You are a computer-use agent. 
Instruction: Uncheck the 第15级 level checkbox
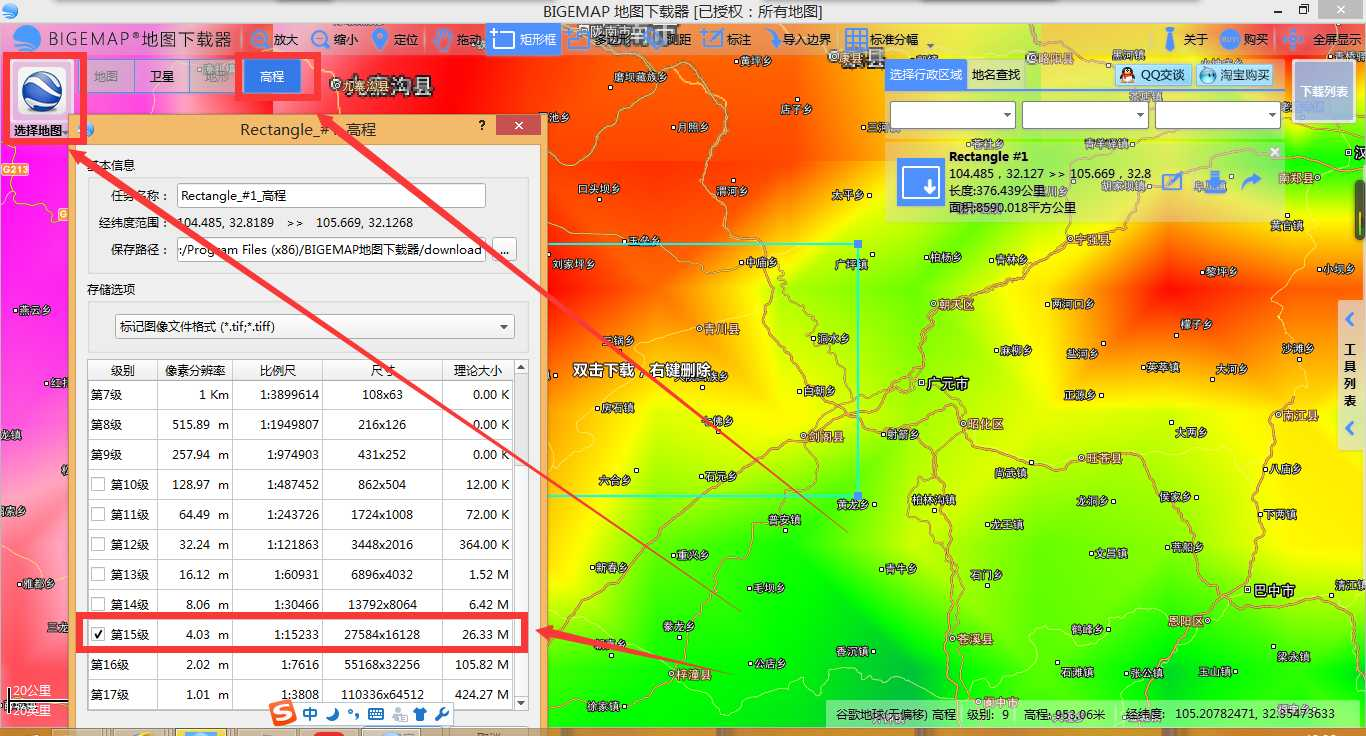pos(98,634)
